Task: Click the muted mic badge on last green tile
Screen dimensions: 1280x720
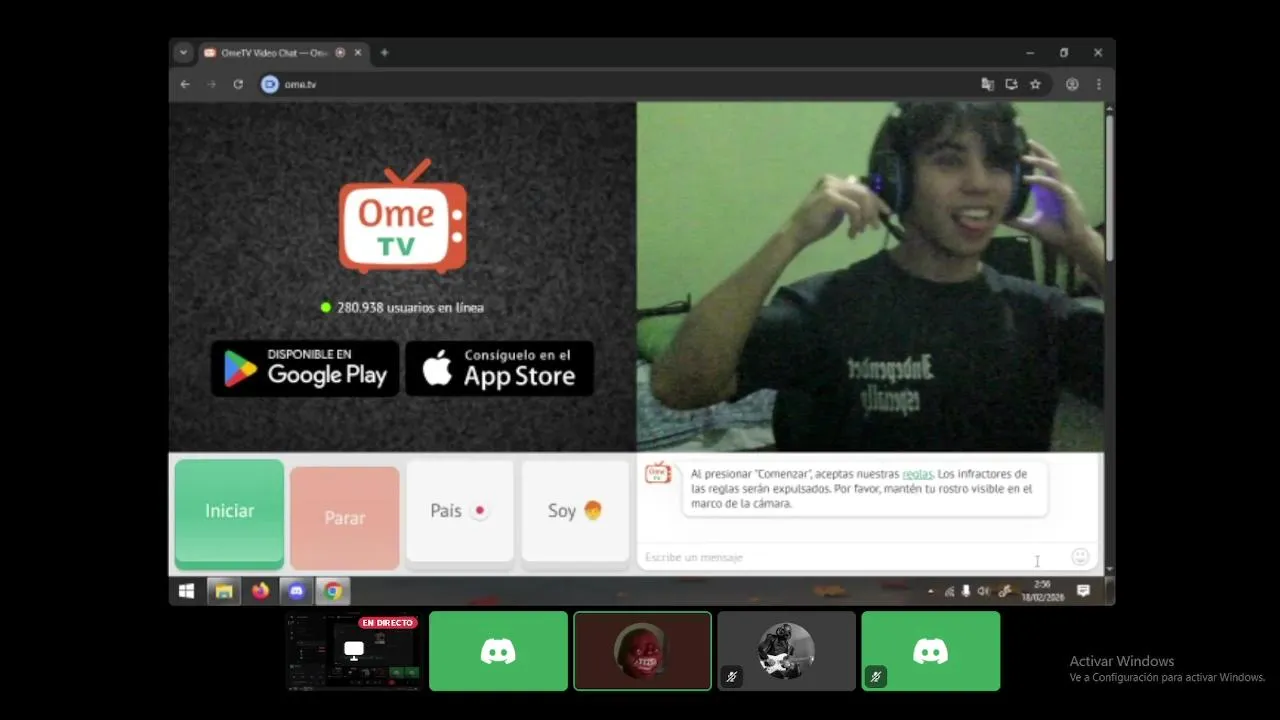Action: pos(876,677)
